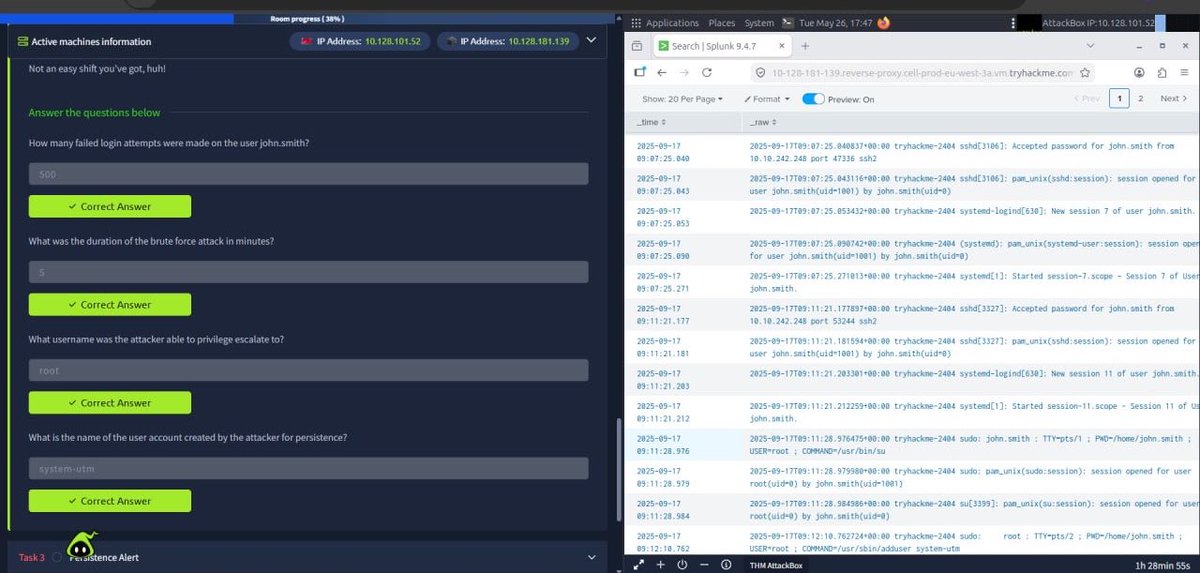Click the room progress bar
Viewport: 1200px width, 573px height.
pos(308,19)
